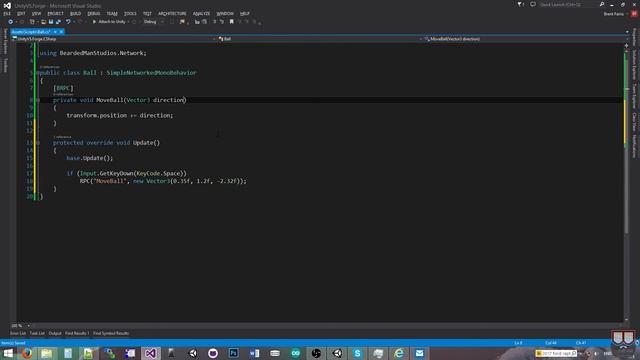Click the Visual Studio logo in the title bar
This screenshot has height=360, width=640.
coord(7,5)
